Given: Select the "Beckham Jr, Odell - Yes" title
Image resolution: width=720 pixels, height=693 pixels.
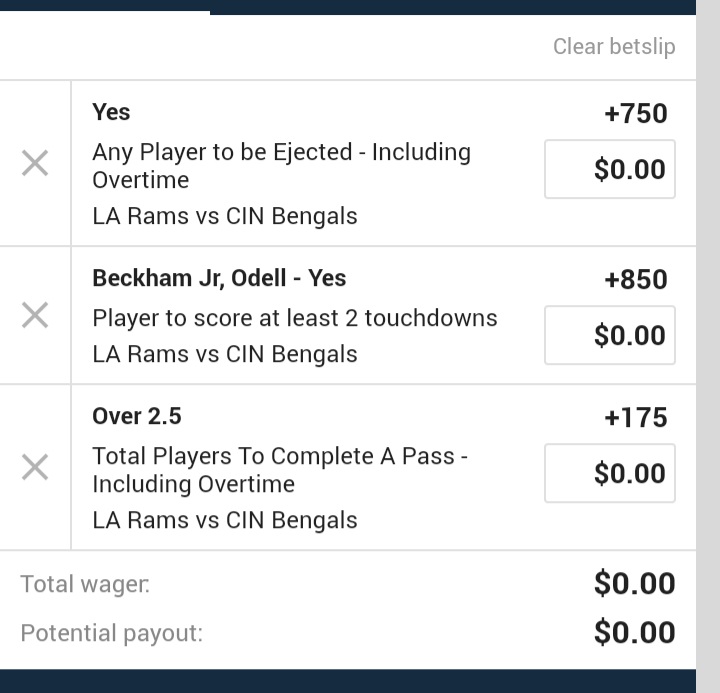Looking at the screenshot, I should click(x=219, y=278).
